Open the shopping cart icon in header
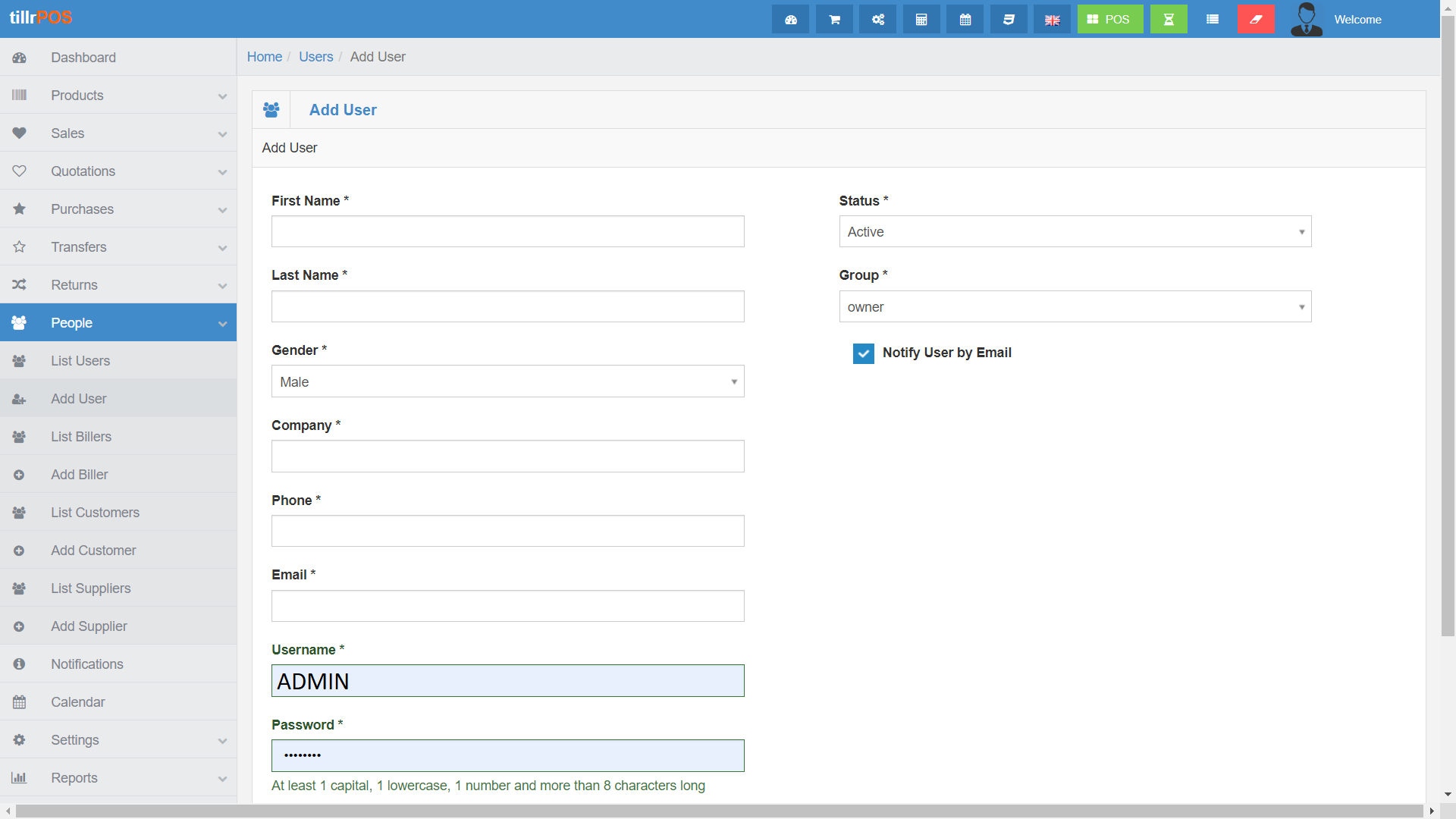The height and width of the screenshot is (819, 1456). pyautogui.click(x=834, y=20)
